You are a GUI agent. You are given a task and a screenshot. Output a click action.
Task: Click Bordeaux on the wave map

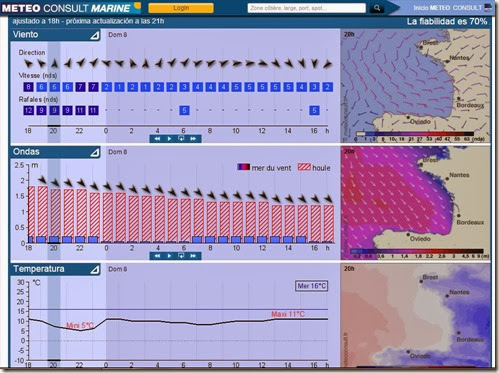click(470, 222)
